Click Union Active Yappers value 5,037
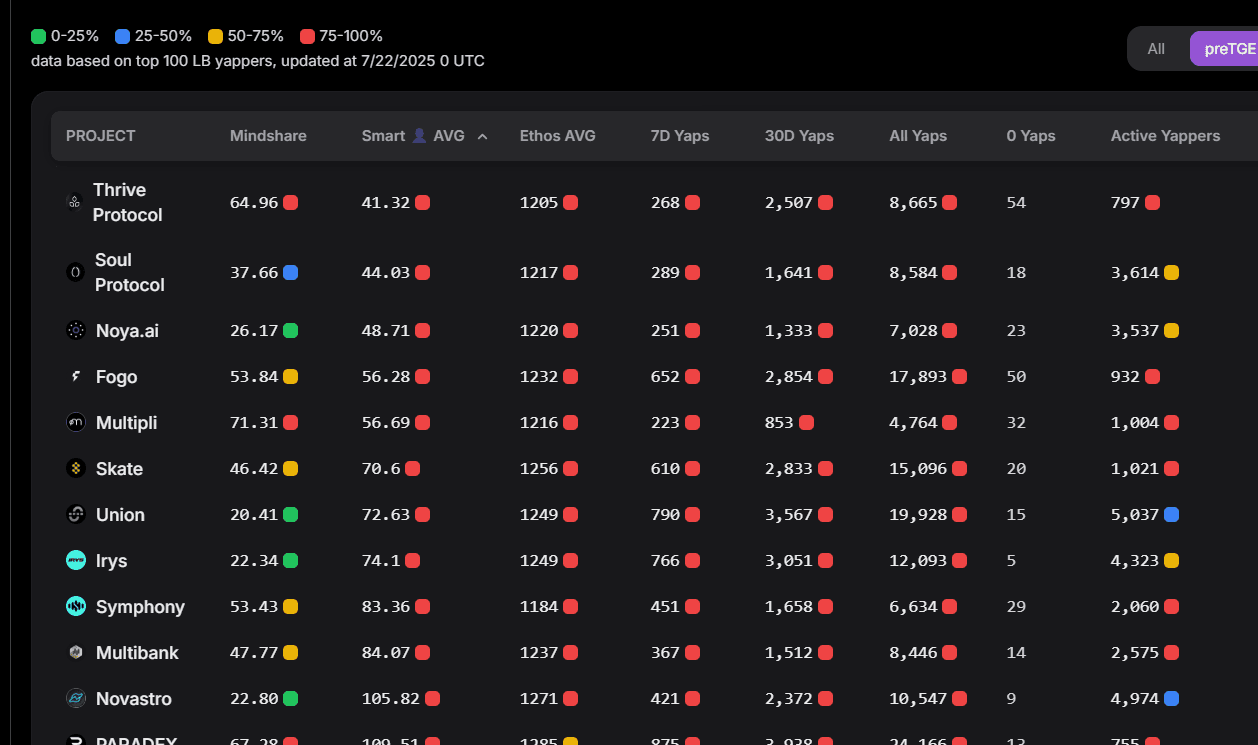The image size is (1258, 745). point(1135,515)
